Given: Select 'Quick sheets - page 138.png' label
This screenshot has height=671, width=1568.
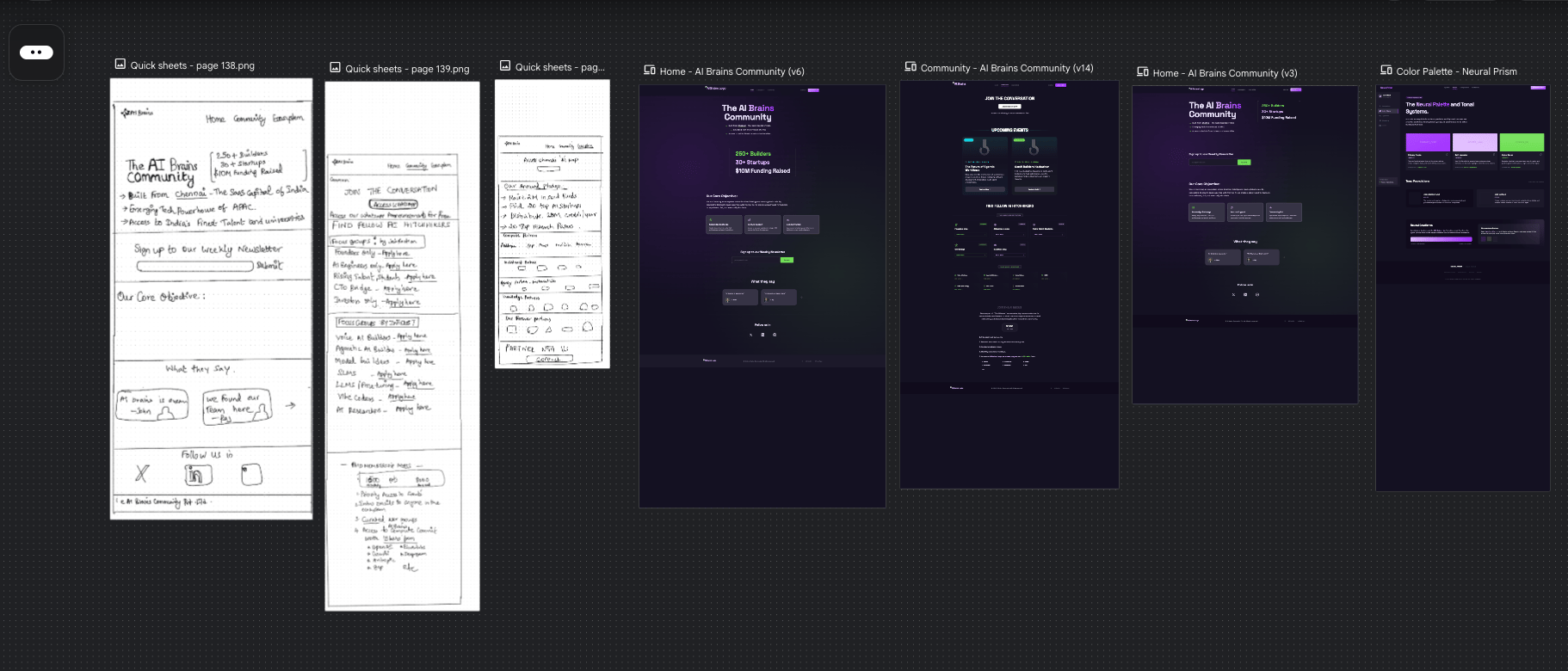Looking at the screenshot, I should (x=193, y=65).
